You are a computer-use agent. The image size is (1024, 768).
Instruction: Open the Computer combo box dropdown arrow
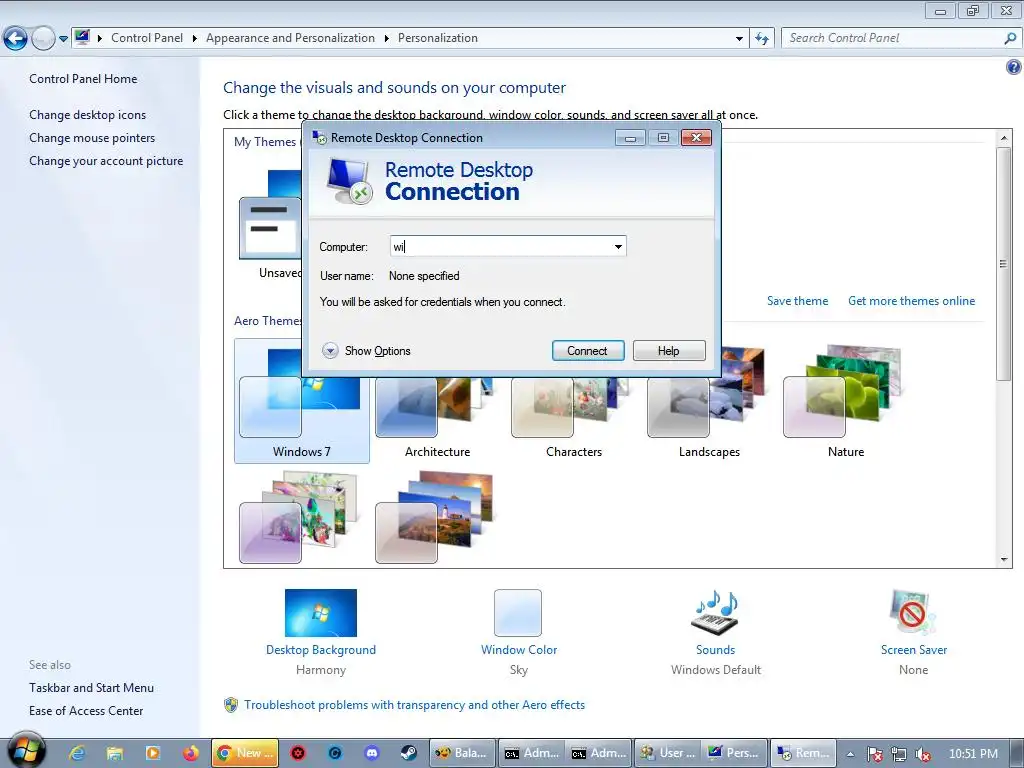coord(618,246)
